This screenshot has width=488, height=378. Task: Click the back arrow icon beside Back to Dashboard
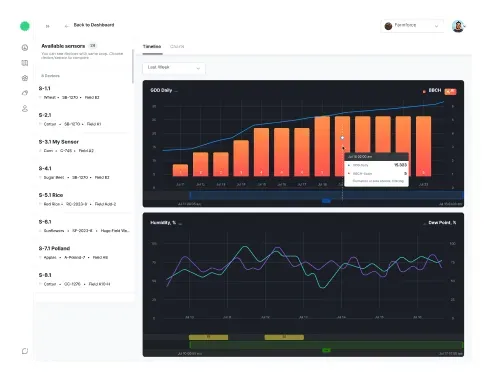coord(67,26)
